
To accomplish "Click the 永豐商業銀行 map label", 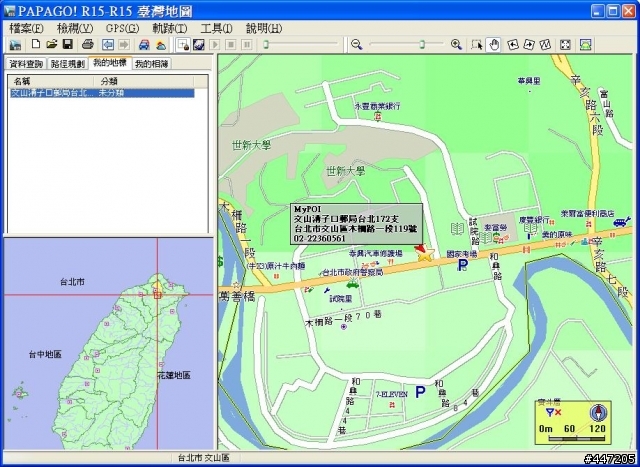I will click(x=377, y=107).
